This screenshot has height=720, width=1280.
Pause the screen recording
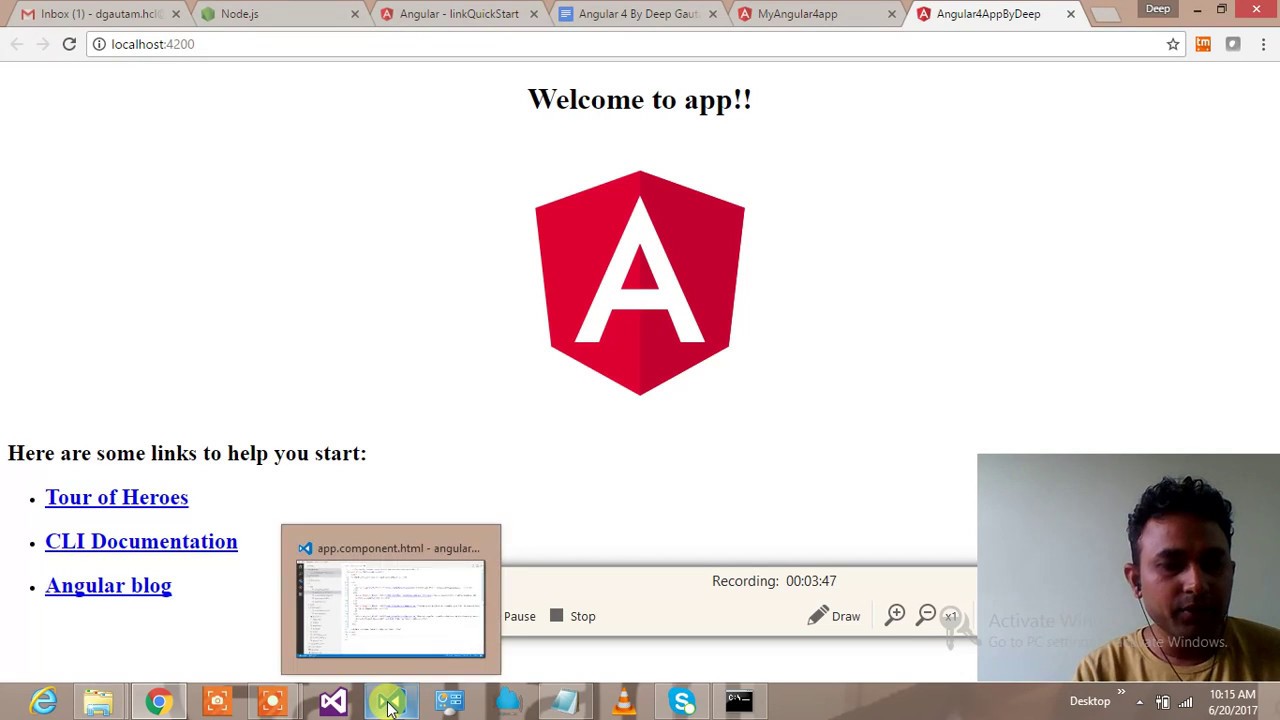click(520, 616)
